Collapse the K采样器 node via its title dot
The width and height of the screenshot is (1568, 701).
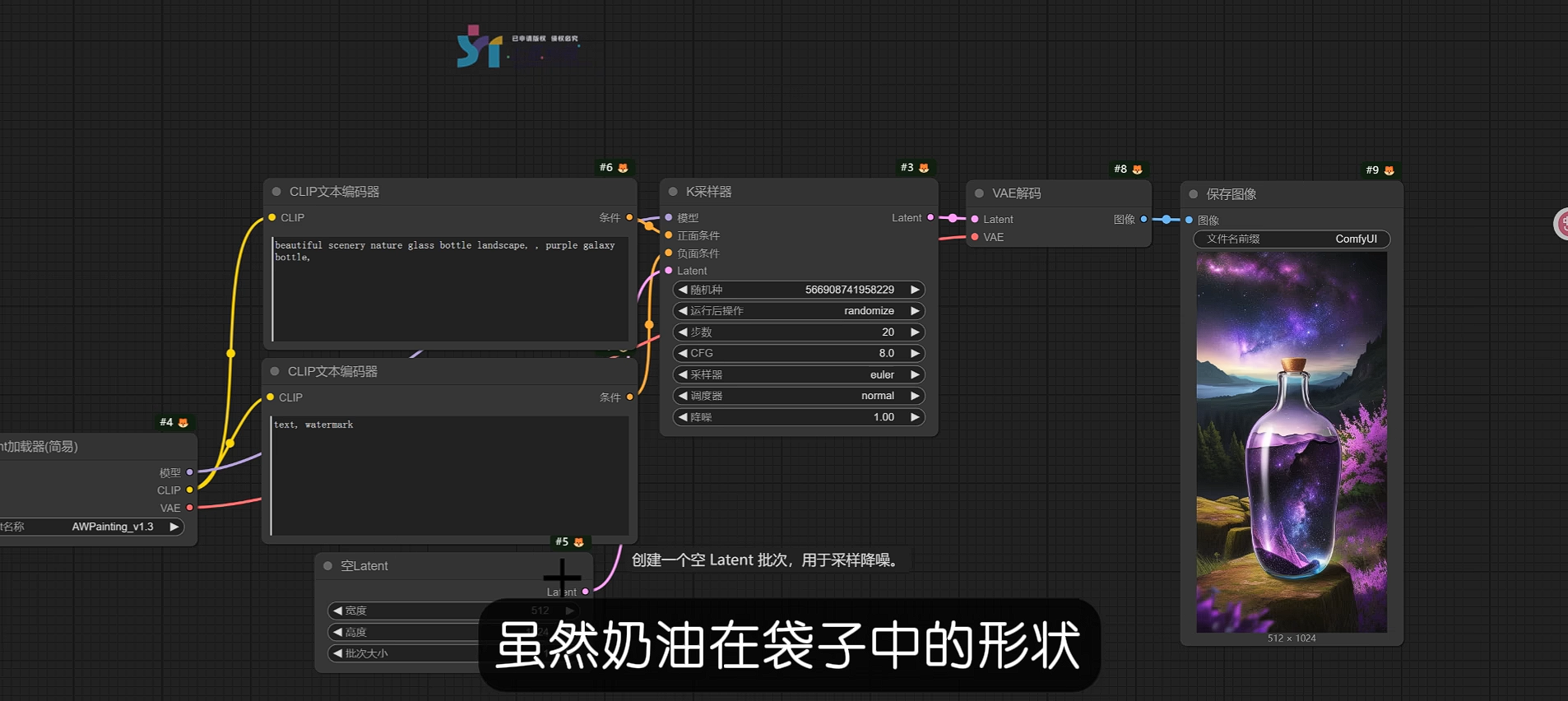click(x=673, y=192)
